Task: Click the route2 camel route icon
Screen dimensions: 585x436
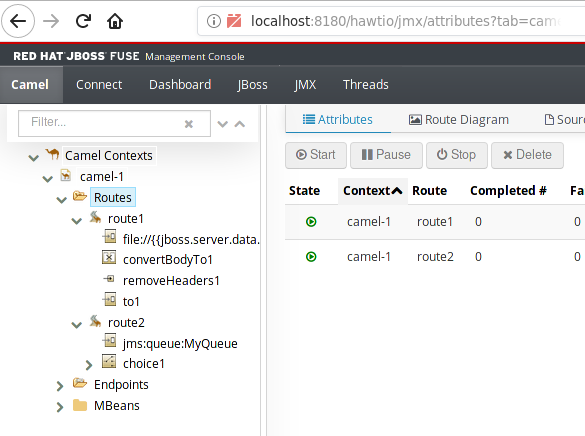Action: point(96,321)
